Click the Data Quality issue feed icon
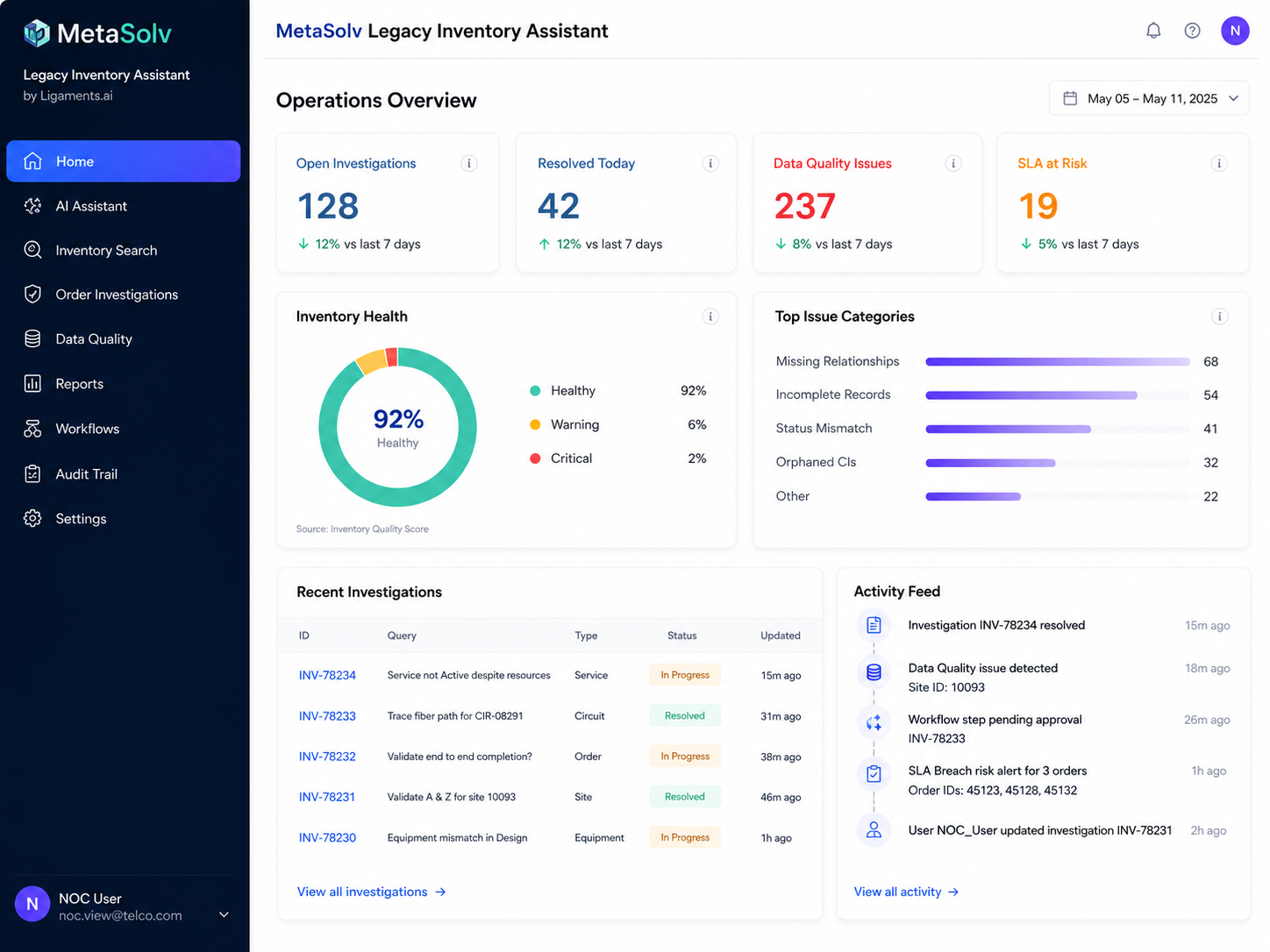Screen dimensions: 1270x952 tap(874, 672)
